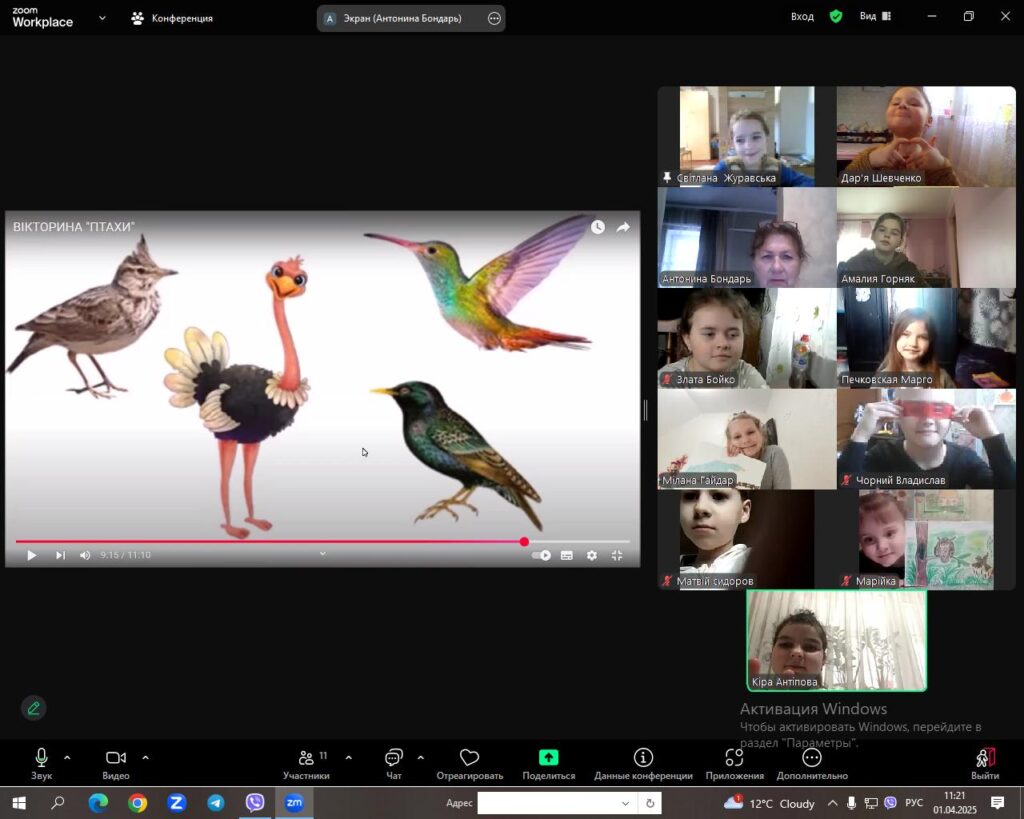The width and height of the screenshot is (1024, 819).
Task: Expand chat options arrow next to Чат
Action: coord(421,758)
